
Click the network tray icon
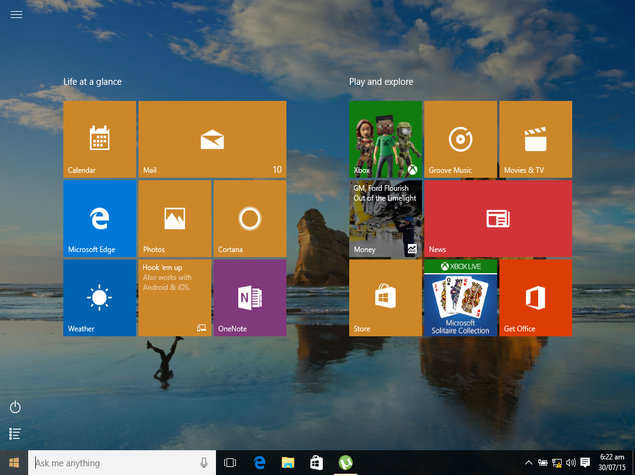[x=557, y=462]
